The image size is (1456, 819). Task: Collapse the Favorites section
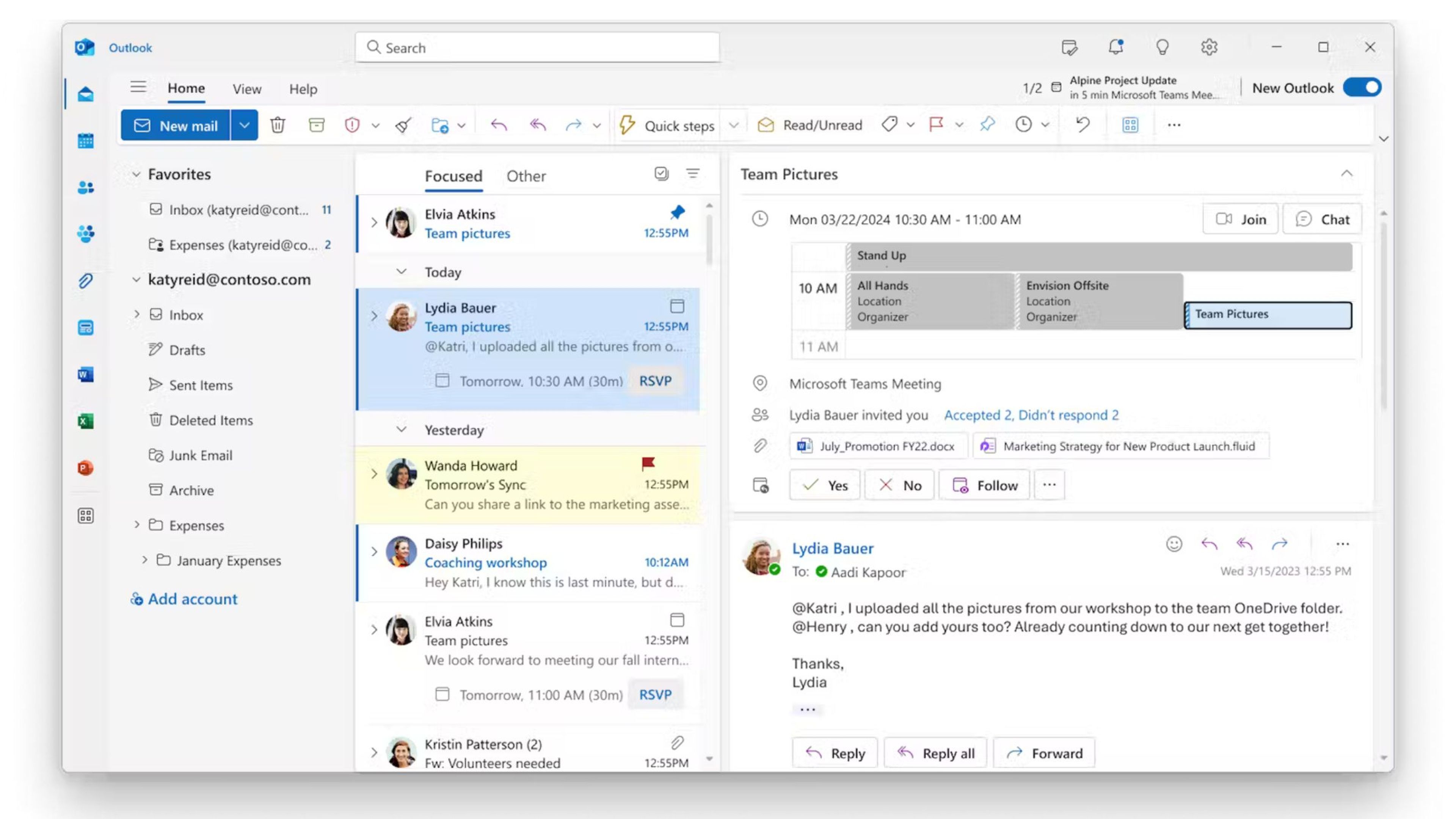point(136,175)
